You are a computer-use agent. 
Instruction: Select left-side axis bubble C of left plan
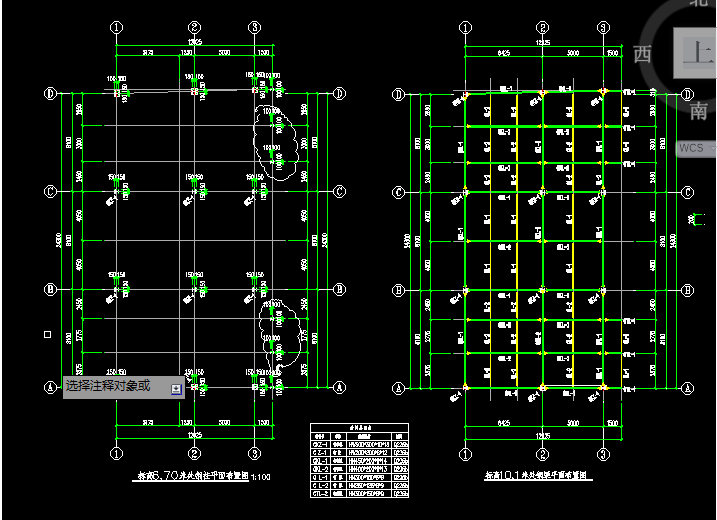pos(50,191)
